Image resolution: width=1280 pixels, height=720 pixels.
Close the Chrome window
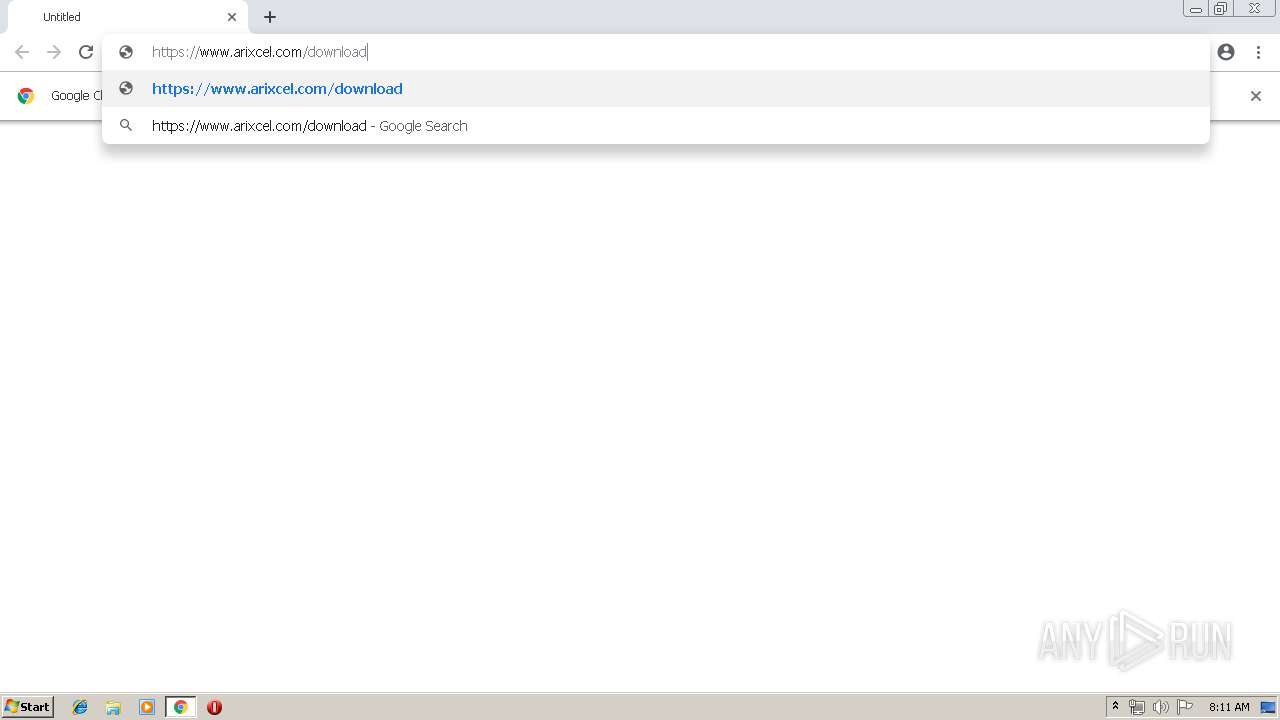click(x=1254, y=9)
